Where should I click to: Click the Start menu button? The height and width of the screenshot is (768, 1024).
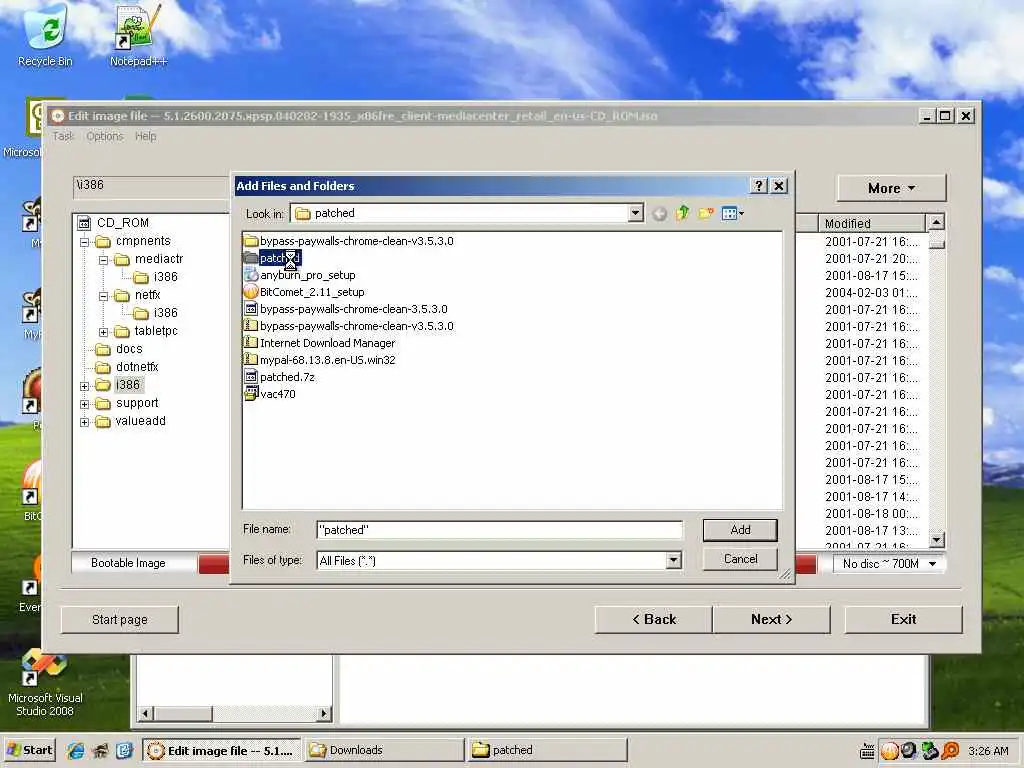[x=29, y=750]
